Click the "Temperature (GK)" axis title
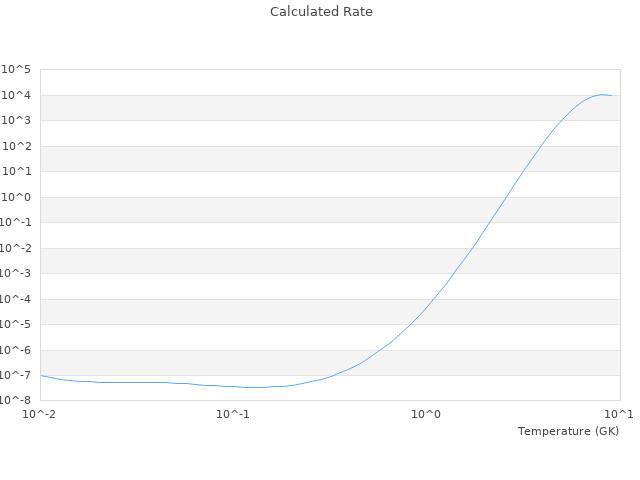 coord(568,431)
